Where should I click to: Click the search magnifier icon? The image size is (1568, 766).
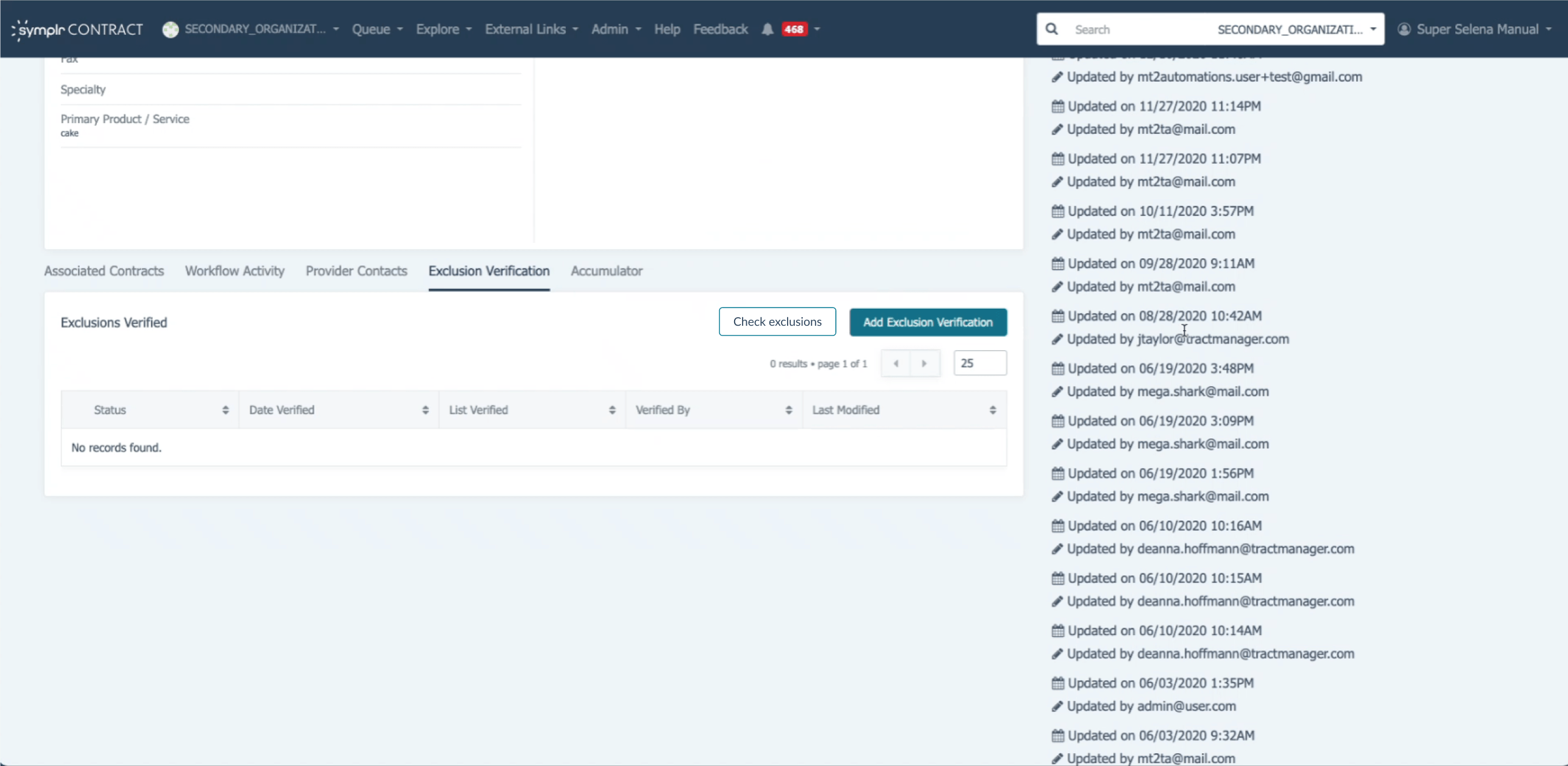pos(1051,29)
